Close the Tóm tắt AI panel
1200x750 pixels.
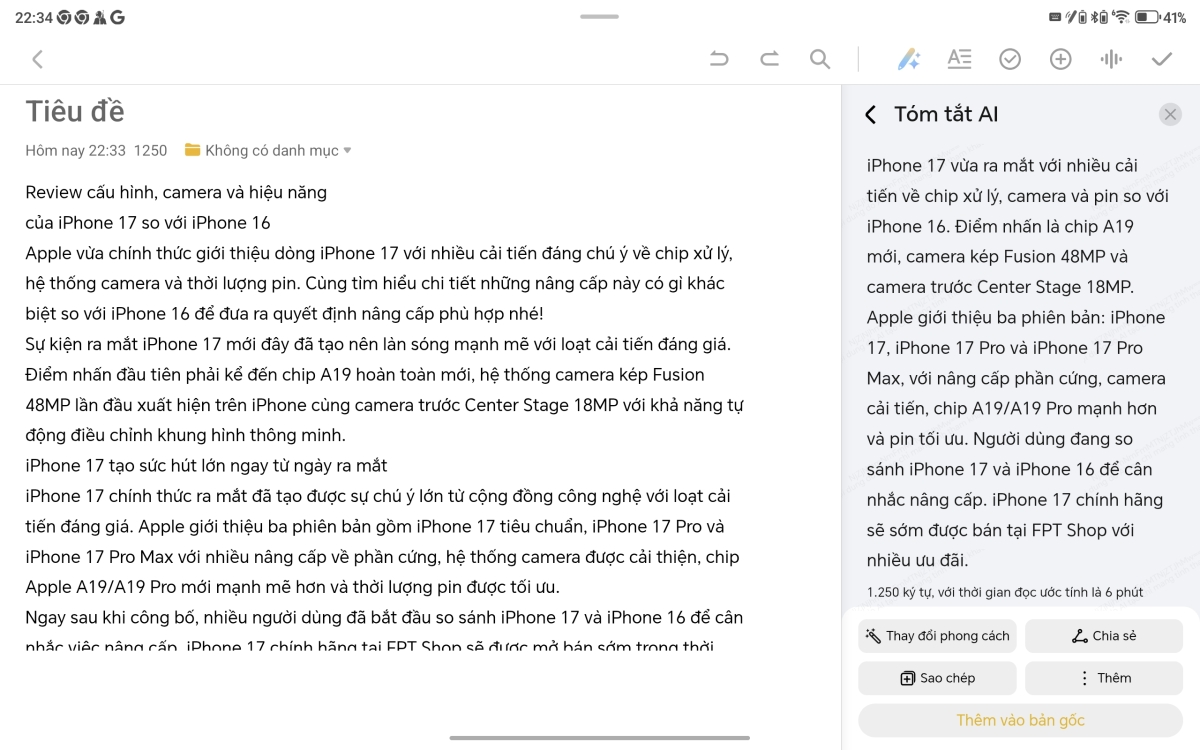[x=1170, y=115]
